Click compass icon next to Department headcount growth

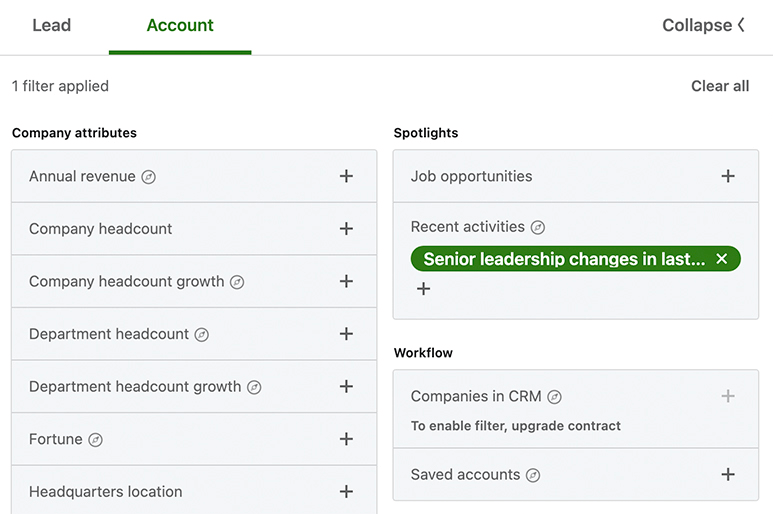click(254, 387)
